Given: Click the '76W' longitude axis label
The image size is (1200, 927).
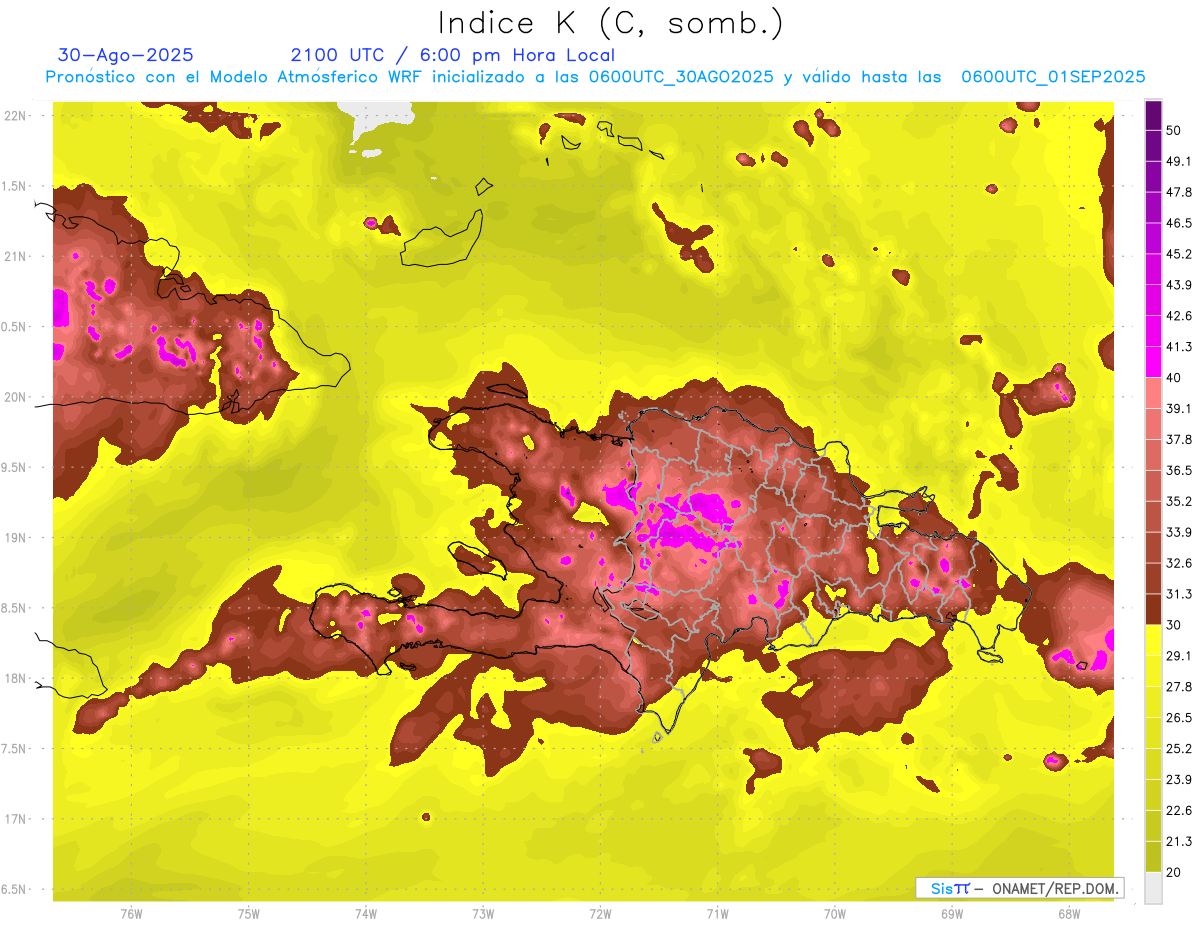Looking at the screenshot, I should (131, 914).
